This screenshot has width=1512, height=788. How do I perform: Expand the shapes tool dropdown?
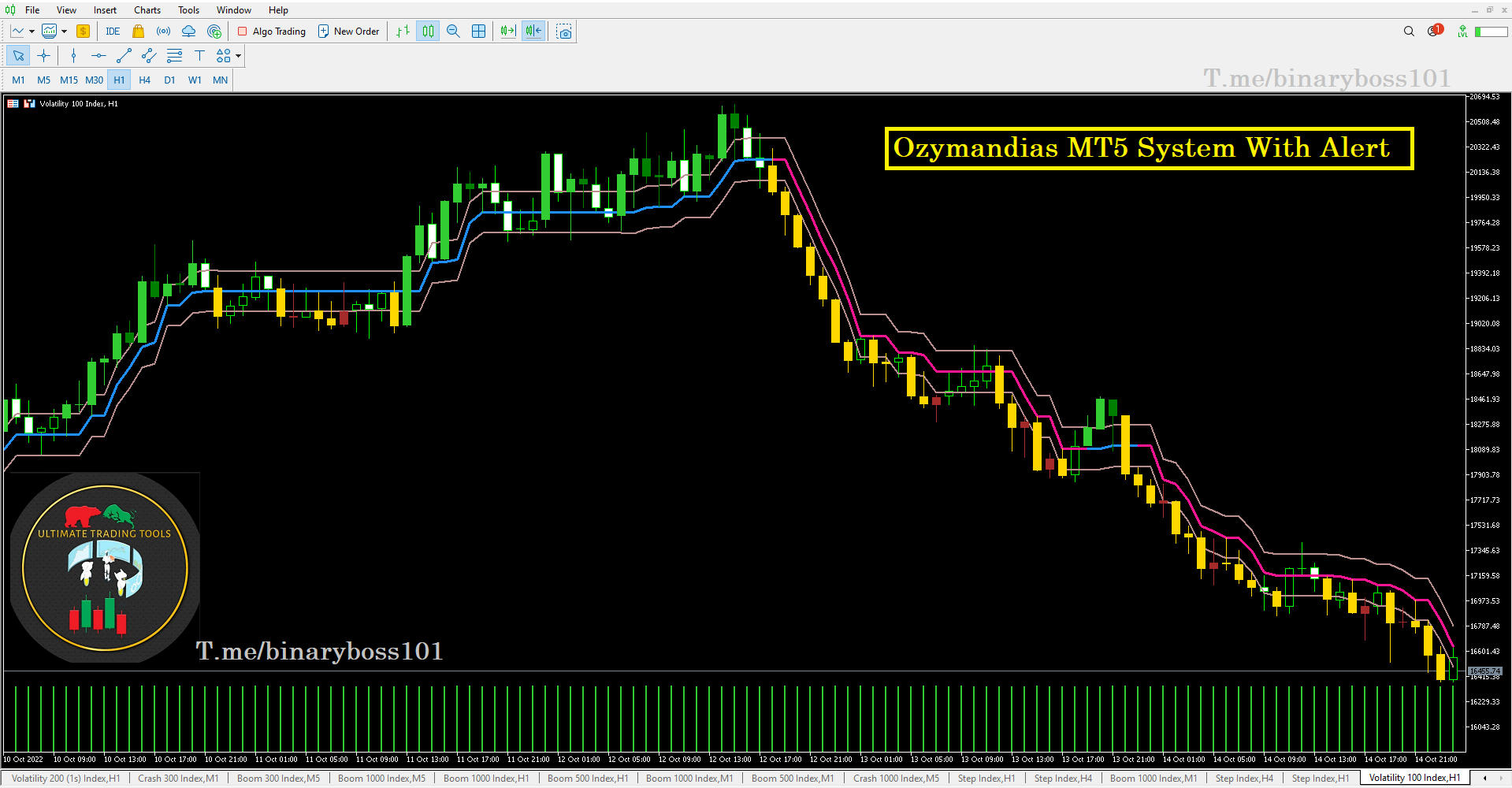238,56
